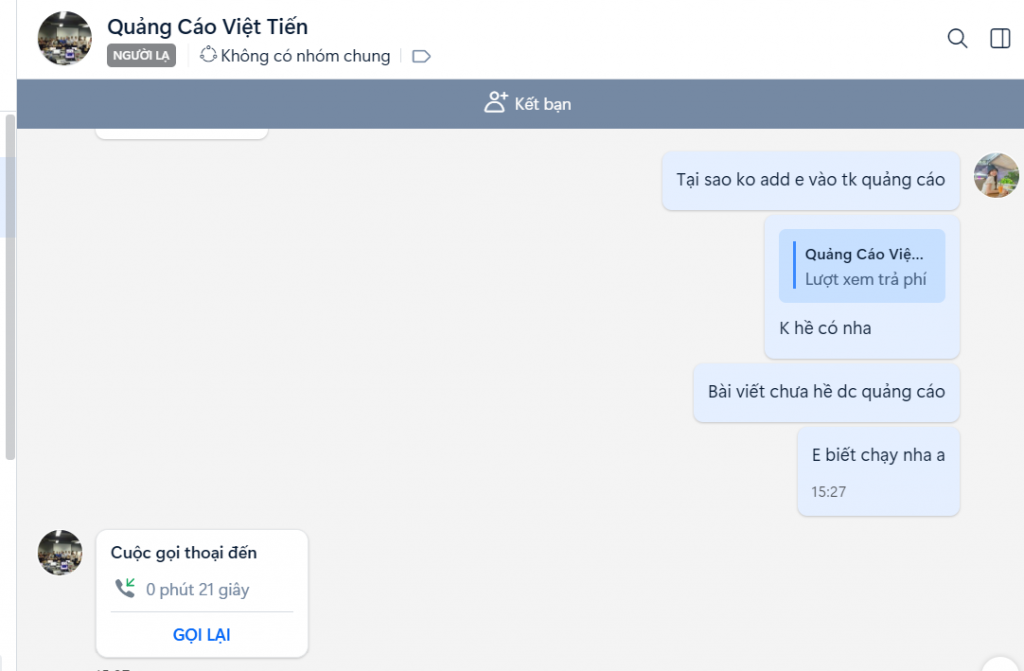1024x671 pixels.
Task: Select message Bài viết chưa hề dc quảng cáo
Action: 826,391
